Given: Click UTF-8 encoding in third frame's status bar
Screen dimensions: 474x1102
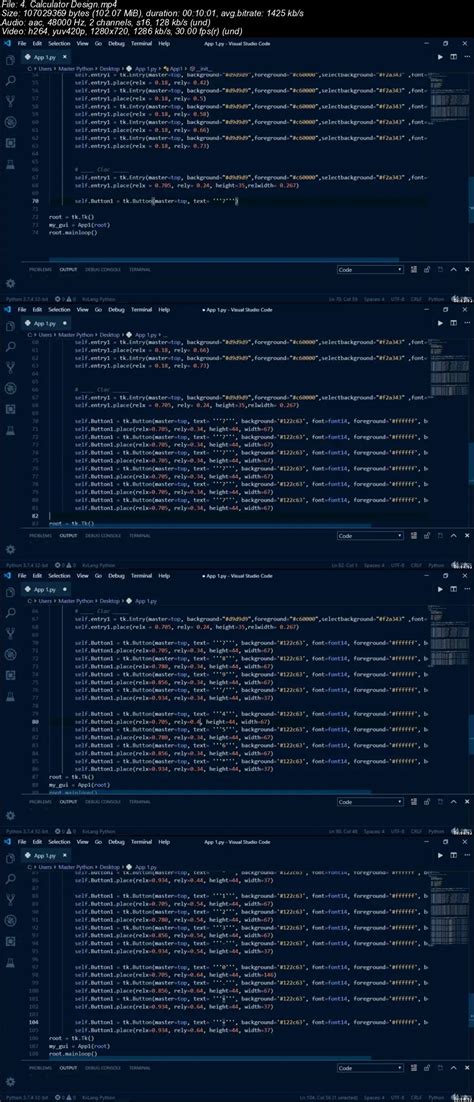Looking at the screenshot, I should coord(397,831).
